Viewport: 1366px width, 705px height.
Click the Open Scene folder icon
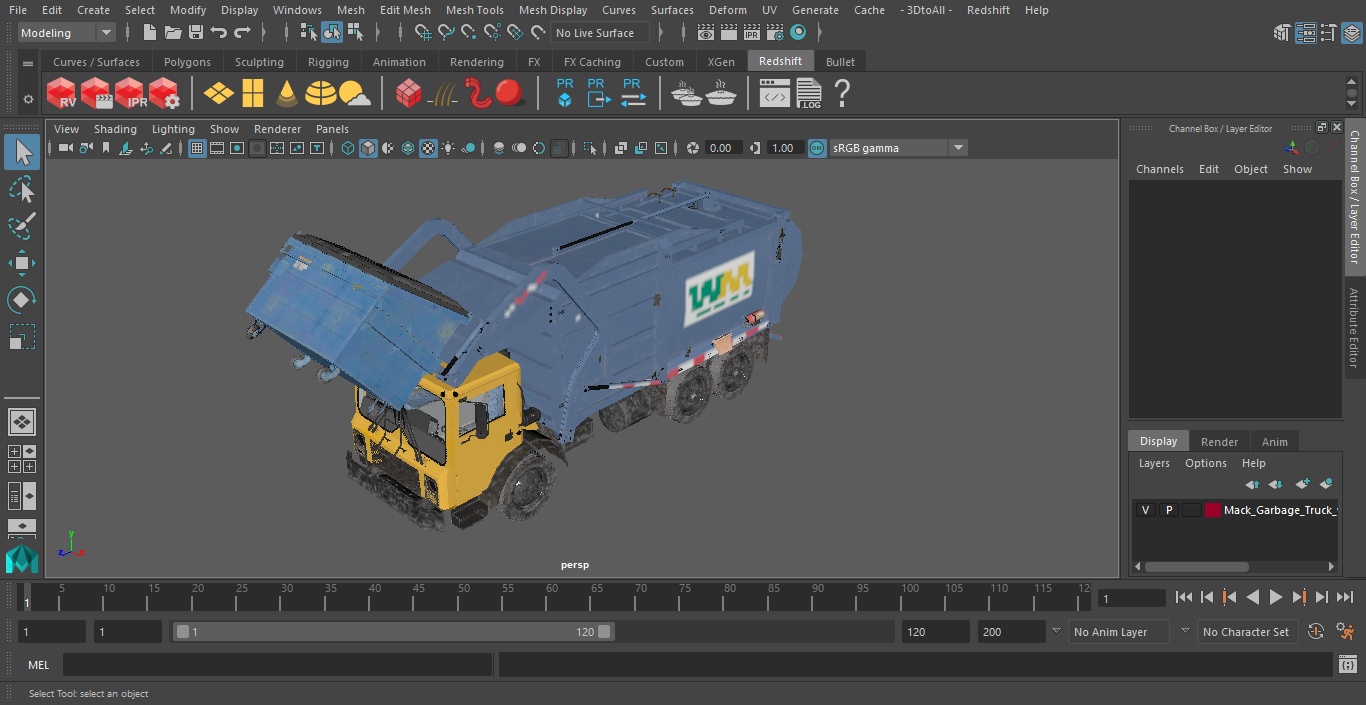coord(172,33)
